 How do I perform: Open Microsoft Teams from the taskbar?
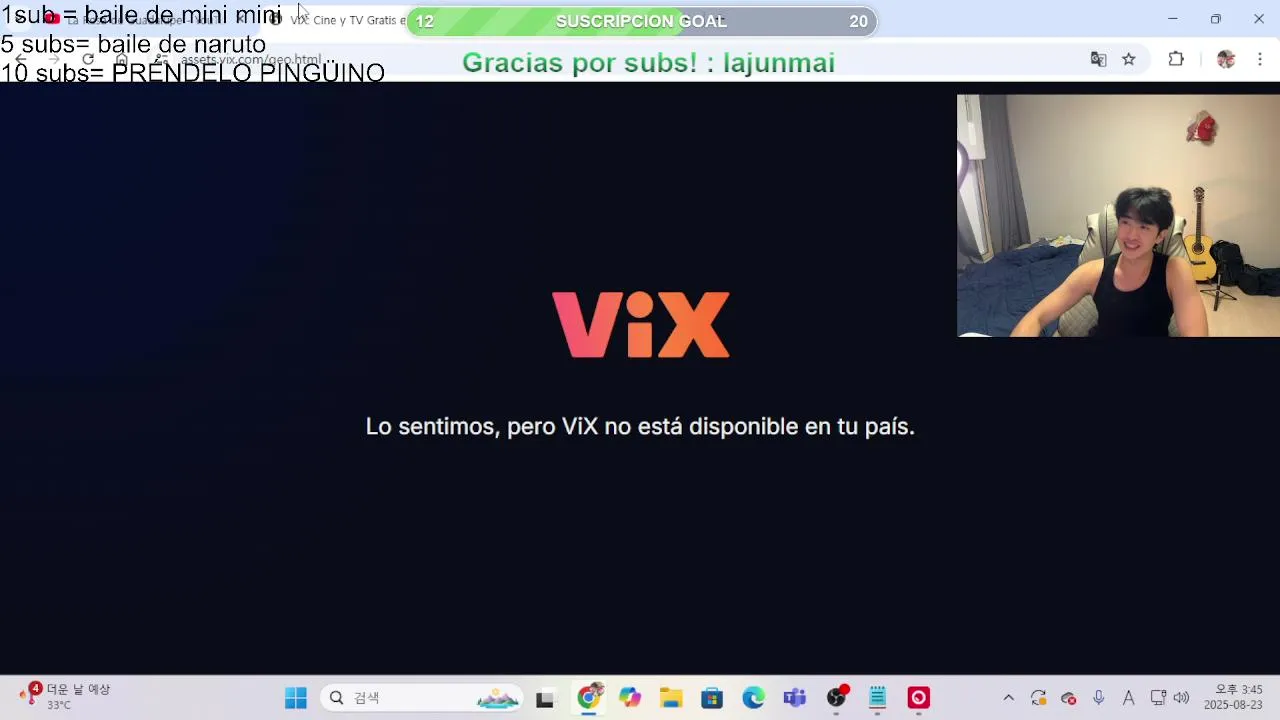click(x=795, y=698)
